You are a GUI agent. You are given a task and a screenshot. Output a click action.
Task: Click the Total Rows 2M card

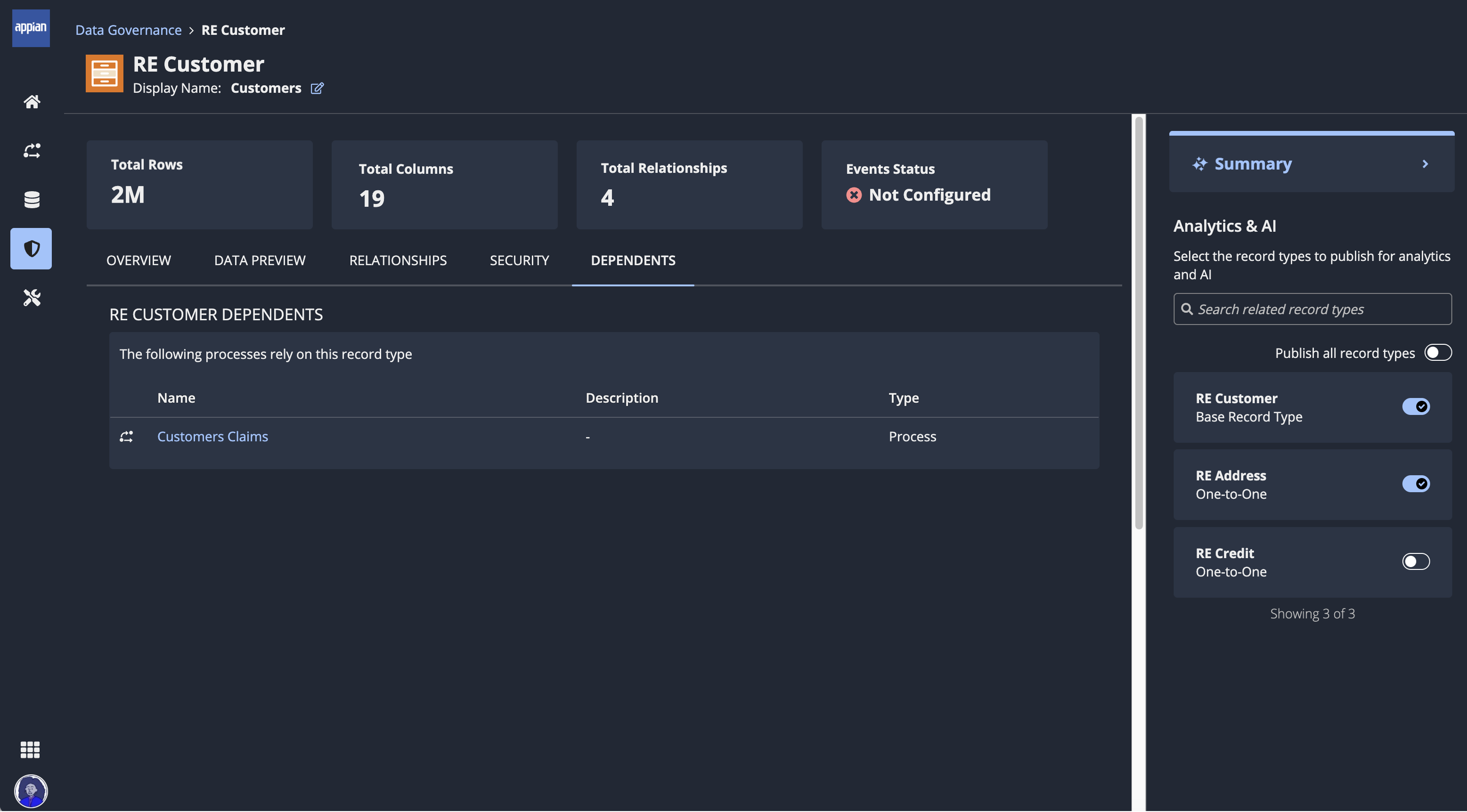(x=199, y=185)
